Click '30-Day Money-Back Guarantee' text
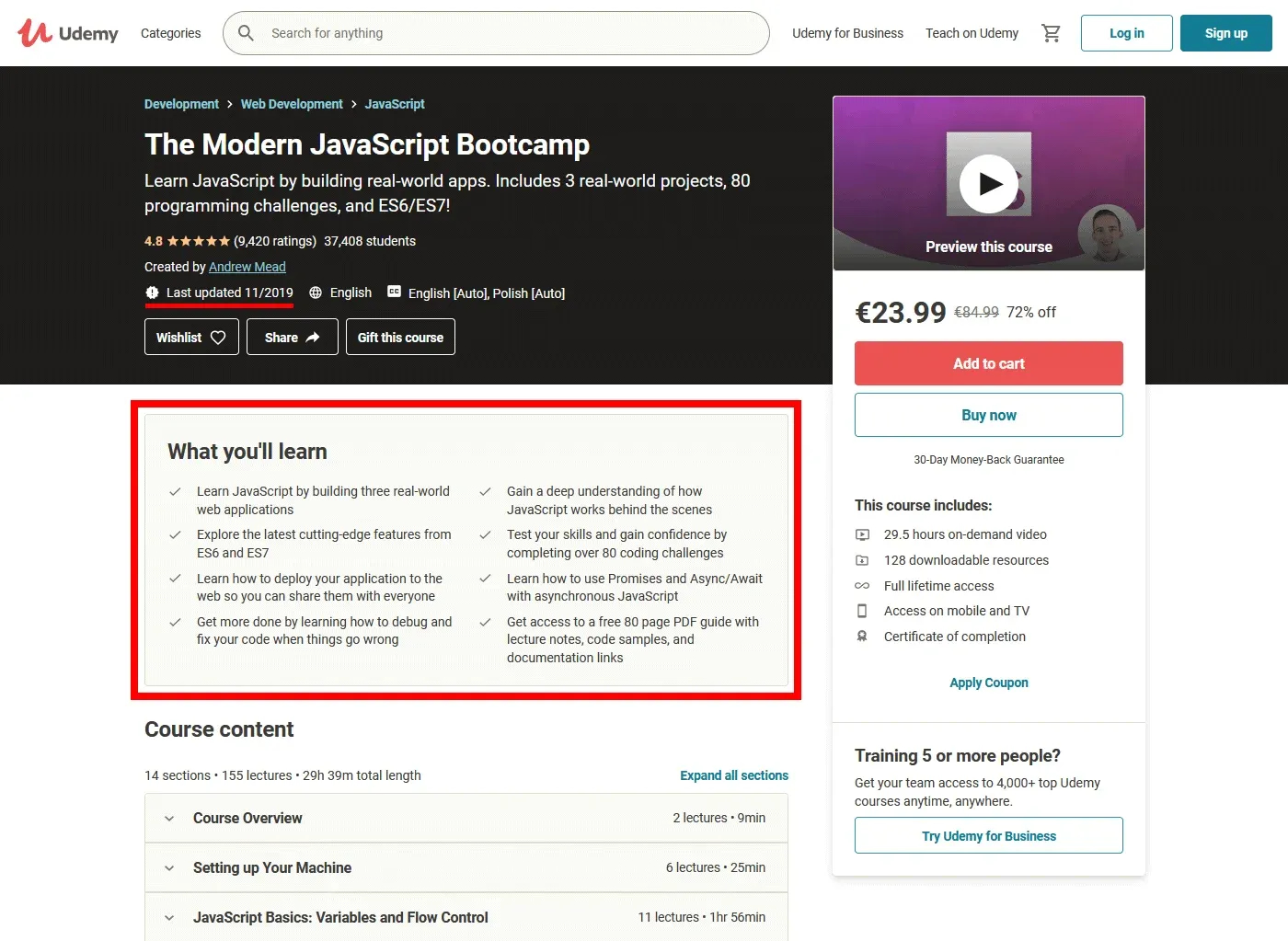The width and height of the screenshot is (1288, 941). [989, 460]
